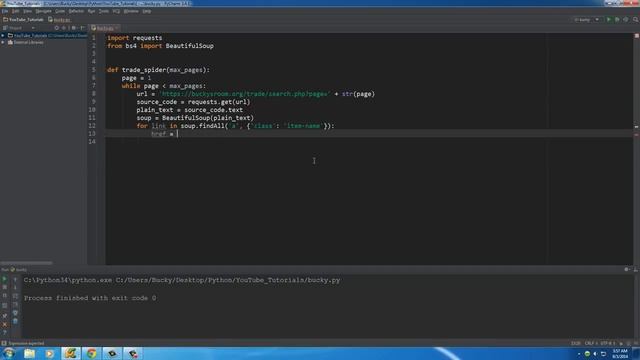
Task: Click the Windows Start button
Action: 9,353
